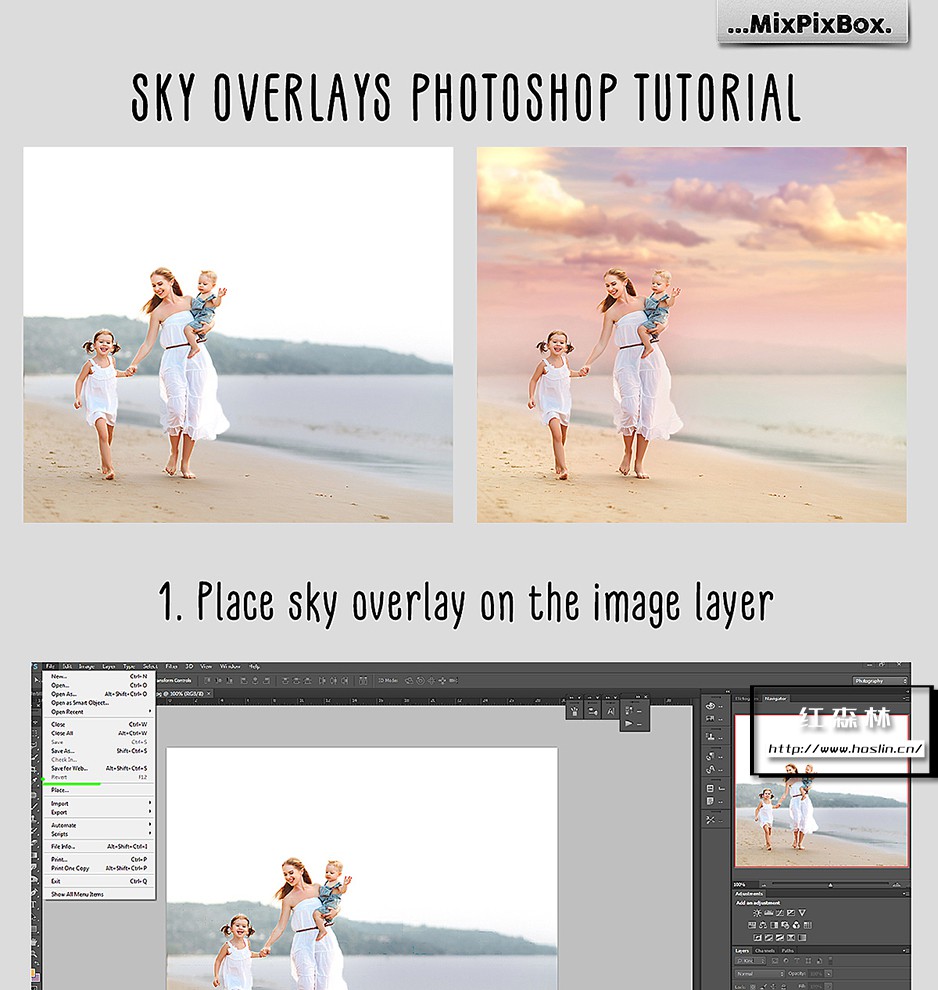Open the Character collapsed panel icon
The height and width of the screenshot is (990, 938).
(611, 711)
